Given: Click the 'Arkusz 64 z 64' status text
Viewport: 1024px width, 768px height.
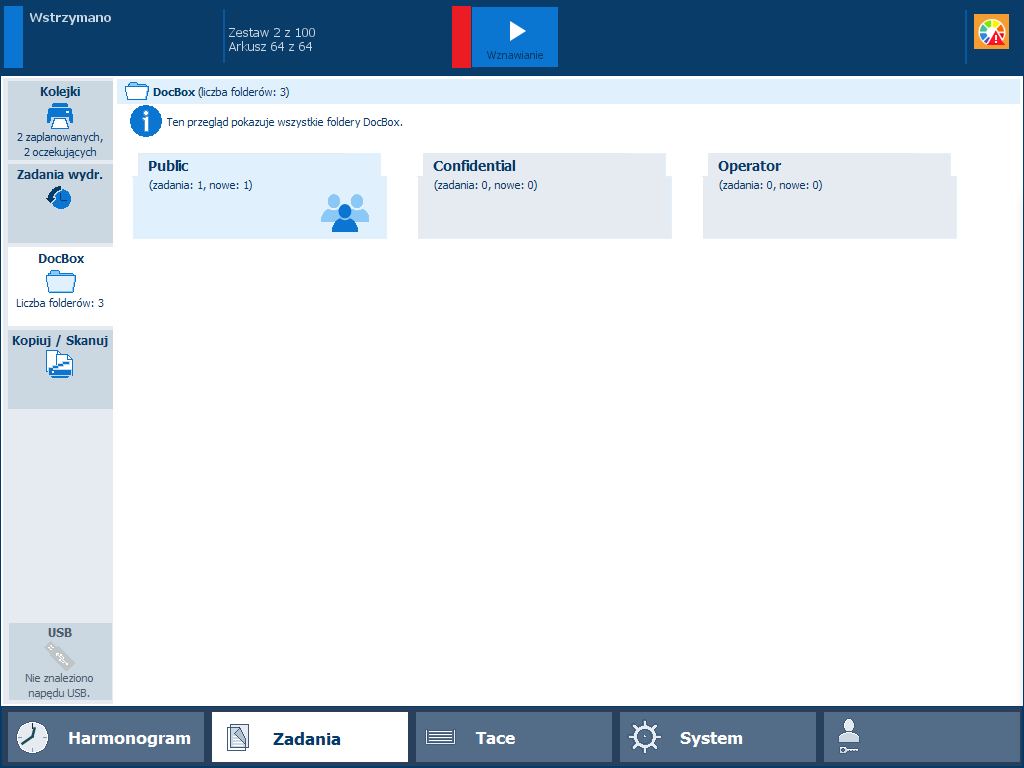Looking at the screenshot, I should [270, 47].
